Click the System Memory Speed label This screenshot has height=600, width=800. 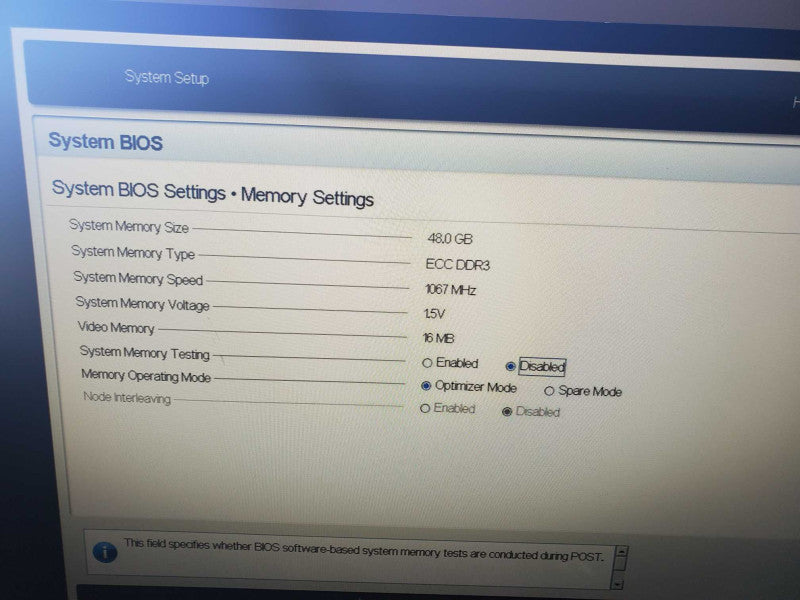pyautogui.click(x=138, y=279)
